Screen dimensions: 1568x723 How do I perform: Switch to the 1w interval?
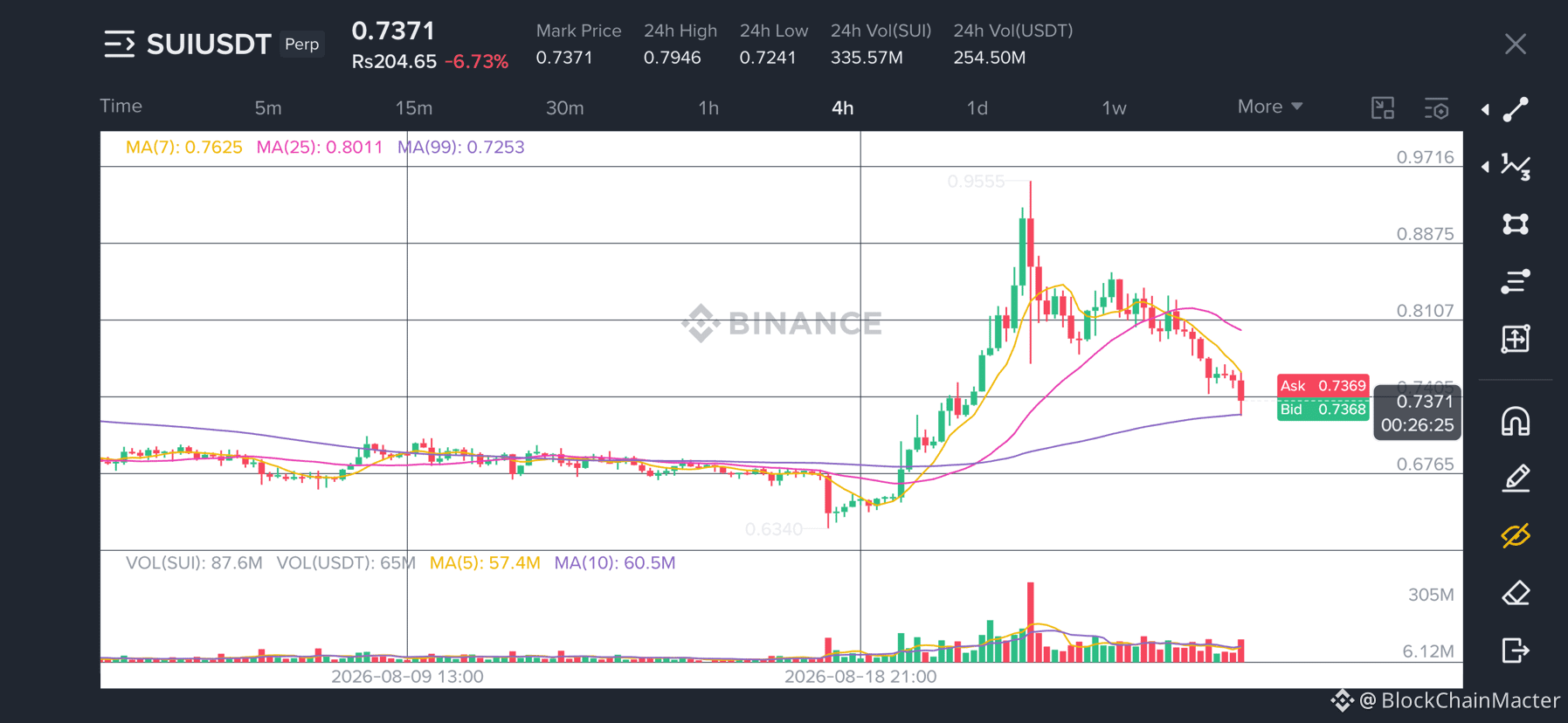tap(1114, 108)
